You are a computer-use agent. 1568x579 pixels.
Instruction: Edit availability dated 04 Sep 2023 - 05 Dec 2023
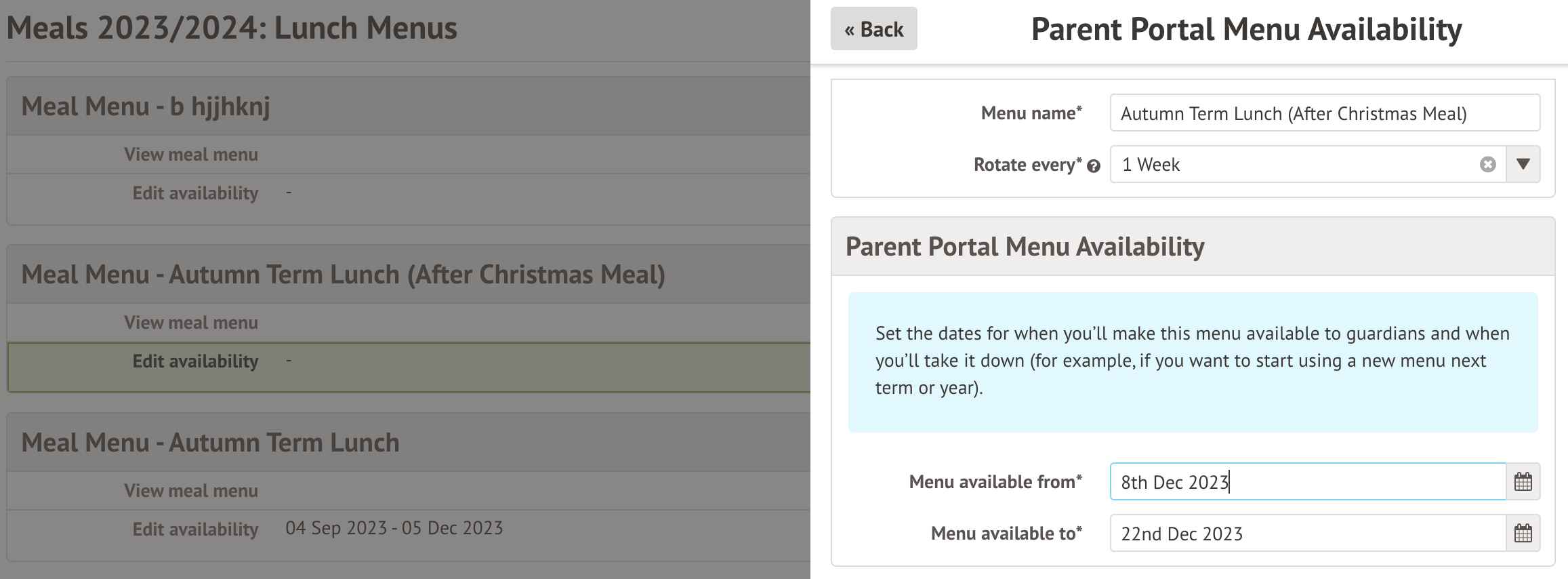[x=195, y=530]
